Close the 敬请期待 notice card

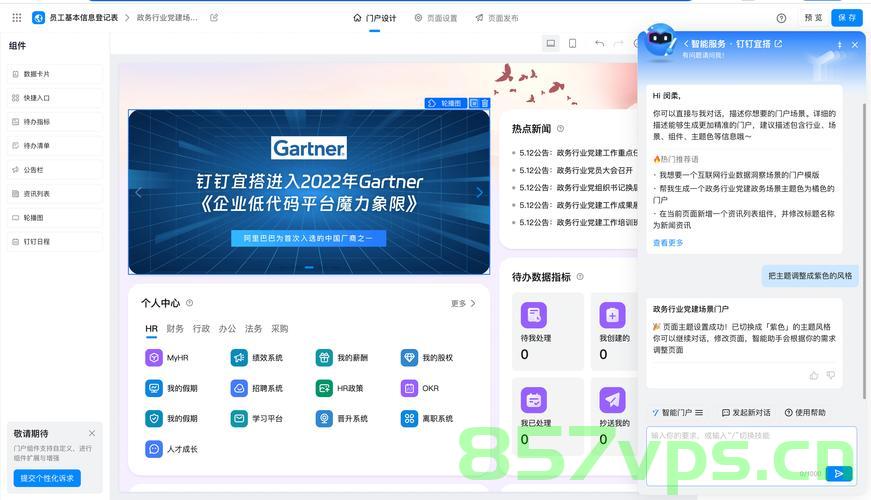pos(92,433)
